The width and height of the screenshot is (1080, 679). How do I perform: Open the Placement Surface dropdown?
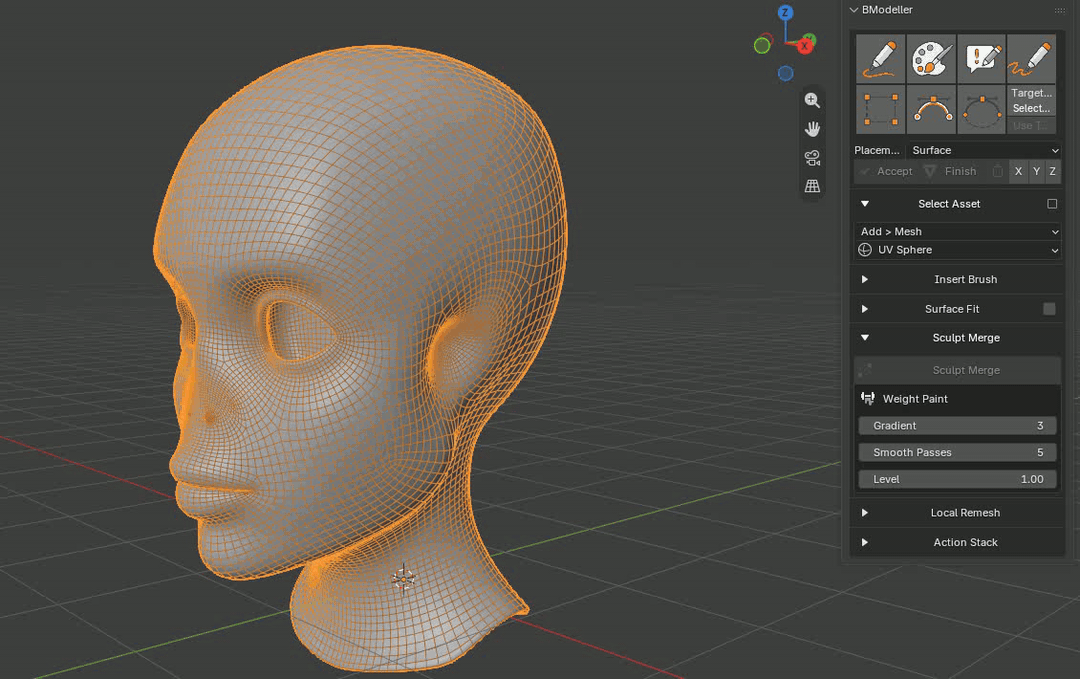click(984, 150)
